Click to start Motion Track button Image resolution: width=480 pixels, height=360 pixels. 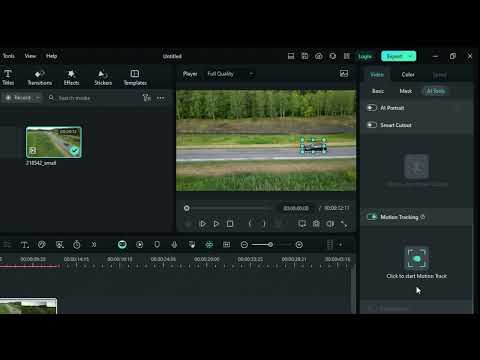pos(416,263)
